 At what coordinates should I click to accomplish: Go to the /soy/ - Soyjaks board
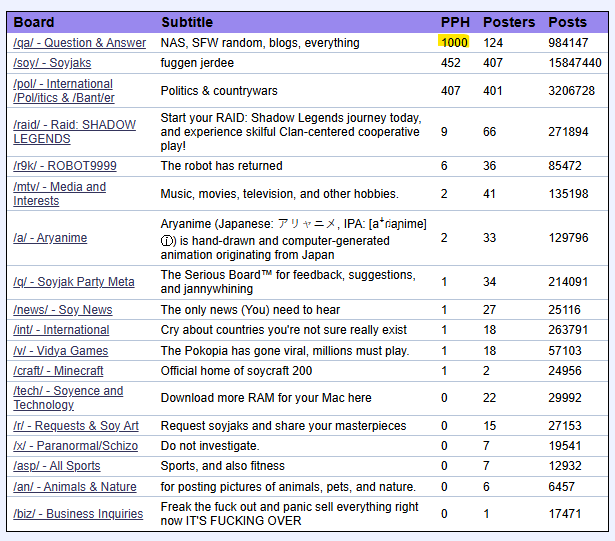(52, 63)
